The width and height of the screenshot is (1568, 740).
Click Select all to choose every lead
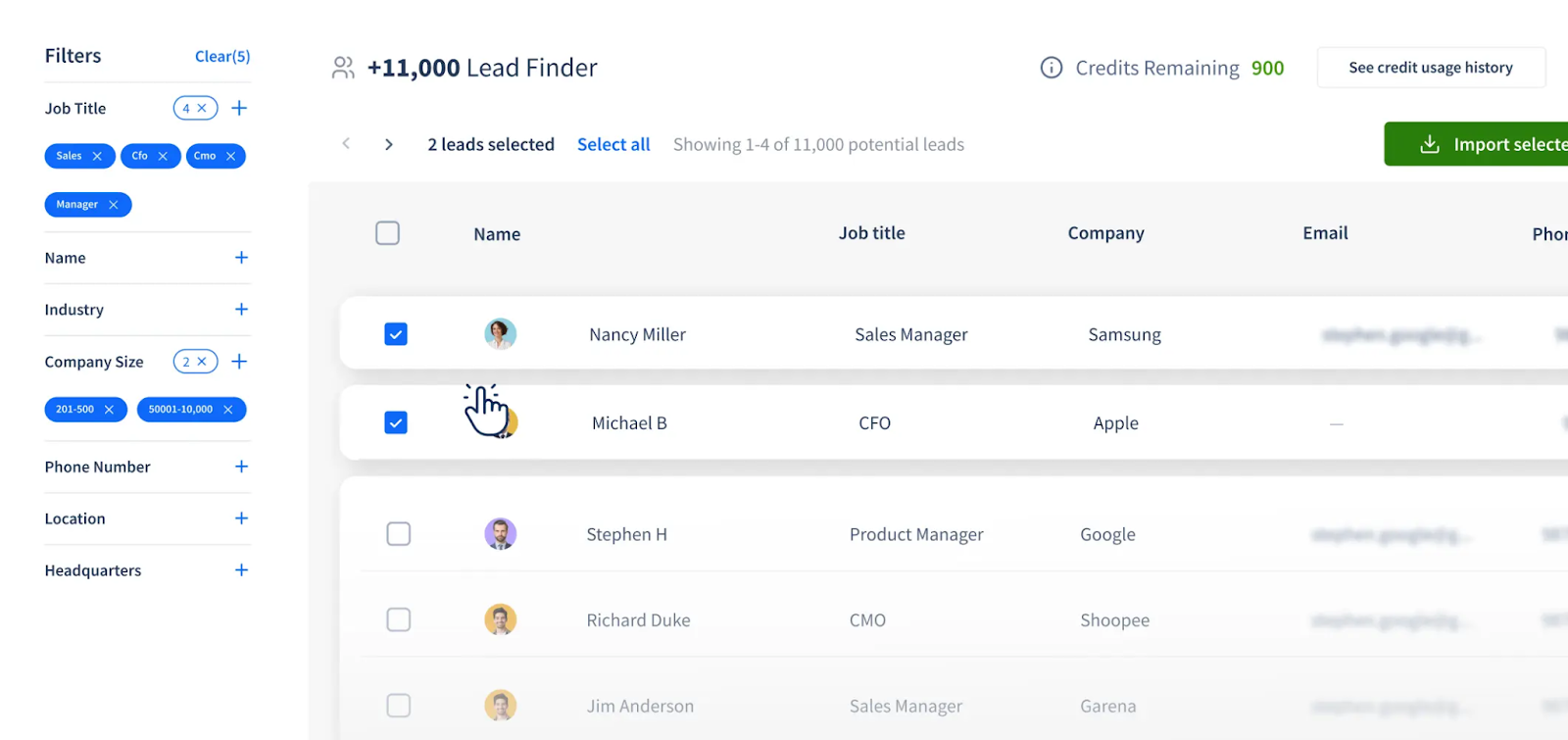pos(612,144)
